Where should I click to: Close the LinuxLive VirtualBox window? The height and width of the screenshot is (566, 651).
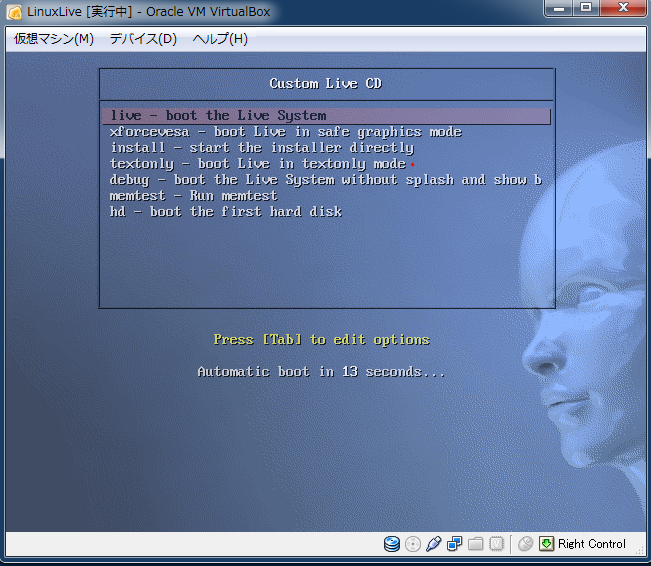click(623, 7)
